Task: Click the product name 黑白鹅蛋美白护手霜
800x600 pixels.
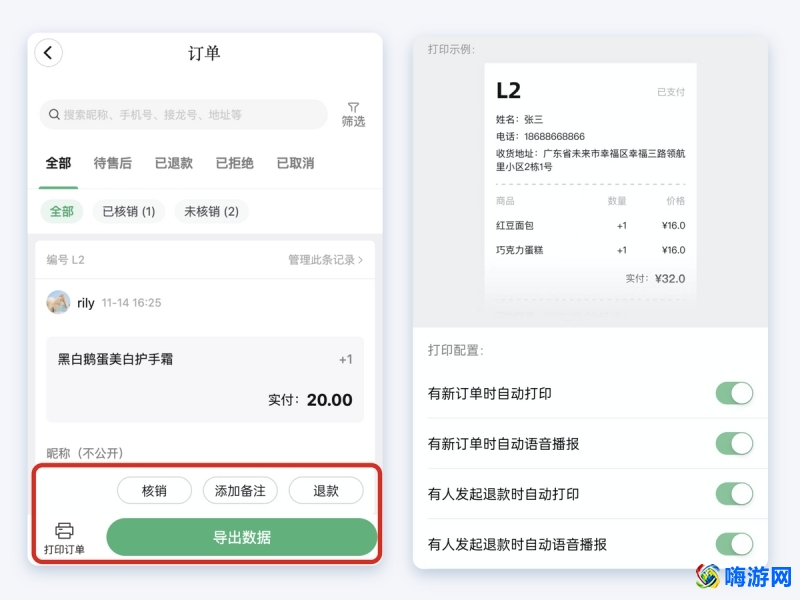Action: tap(115, 359)
